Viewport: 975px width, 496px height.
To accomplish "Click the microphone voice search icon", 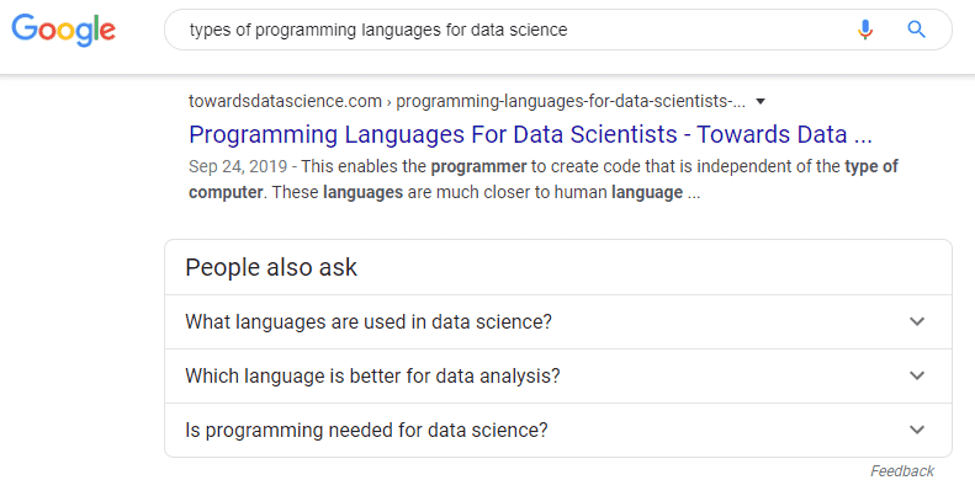I will click(x=865, y=30).
